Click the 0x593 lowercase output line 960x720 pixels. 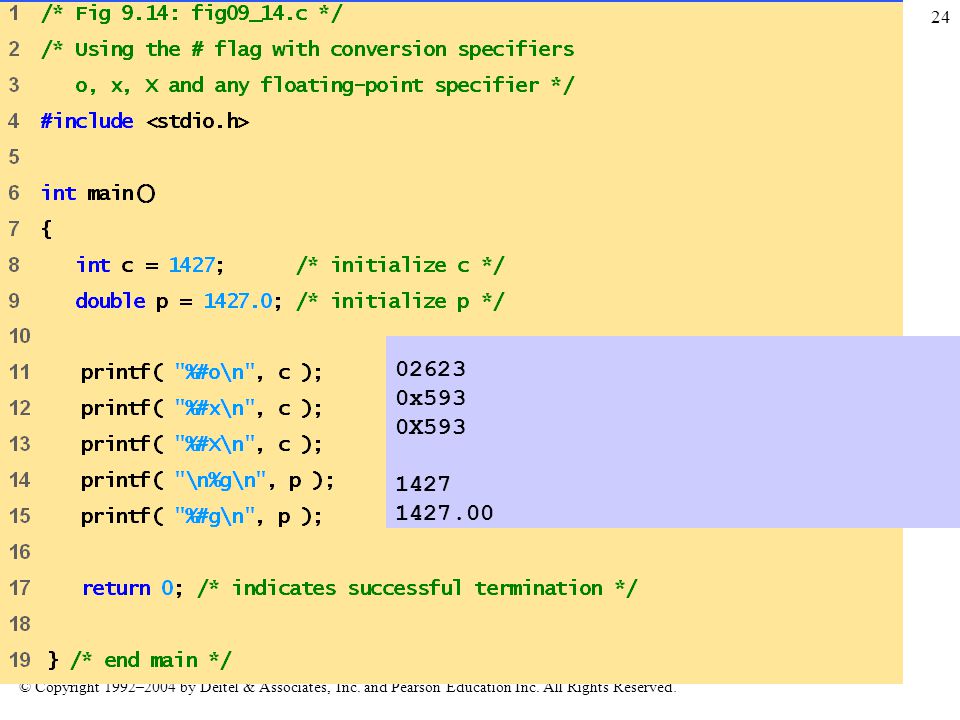(430, 397)
